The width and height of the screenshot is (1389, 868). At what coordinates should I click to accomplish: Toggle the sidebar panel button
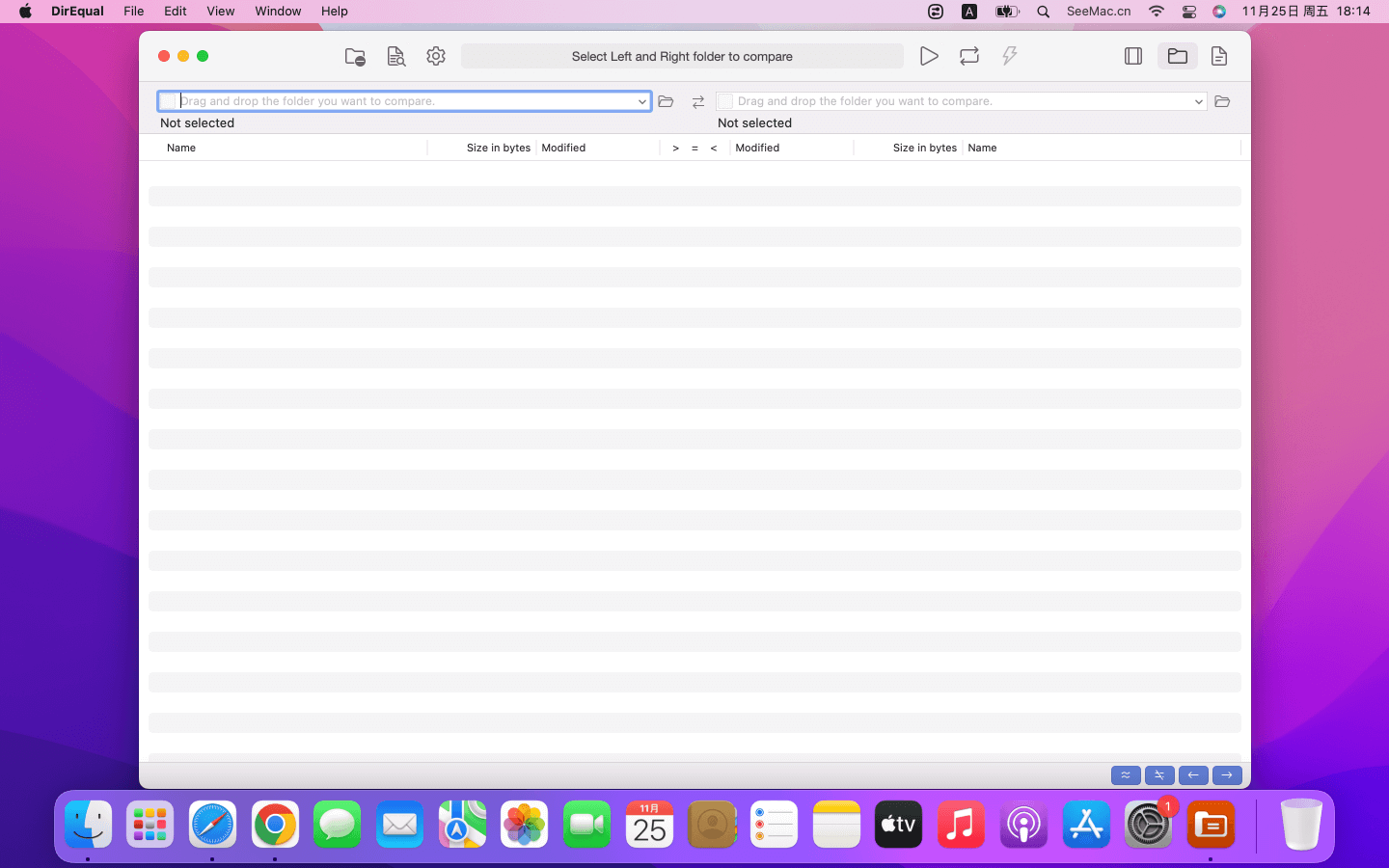[1133, 57]
